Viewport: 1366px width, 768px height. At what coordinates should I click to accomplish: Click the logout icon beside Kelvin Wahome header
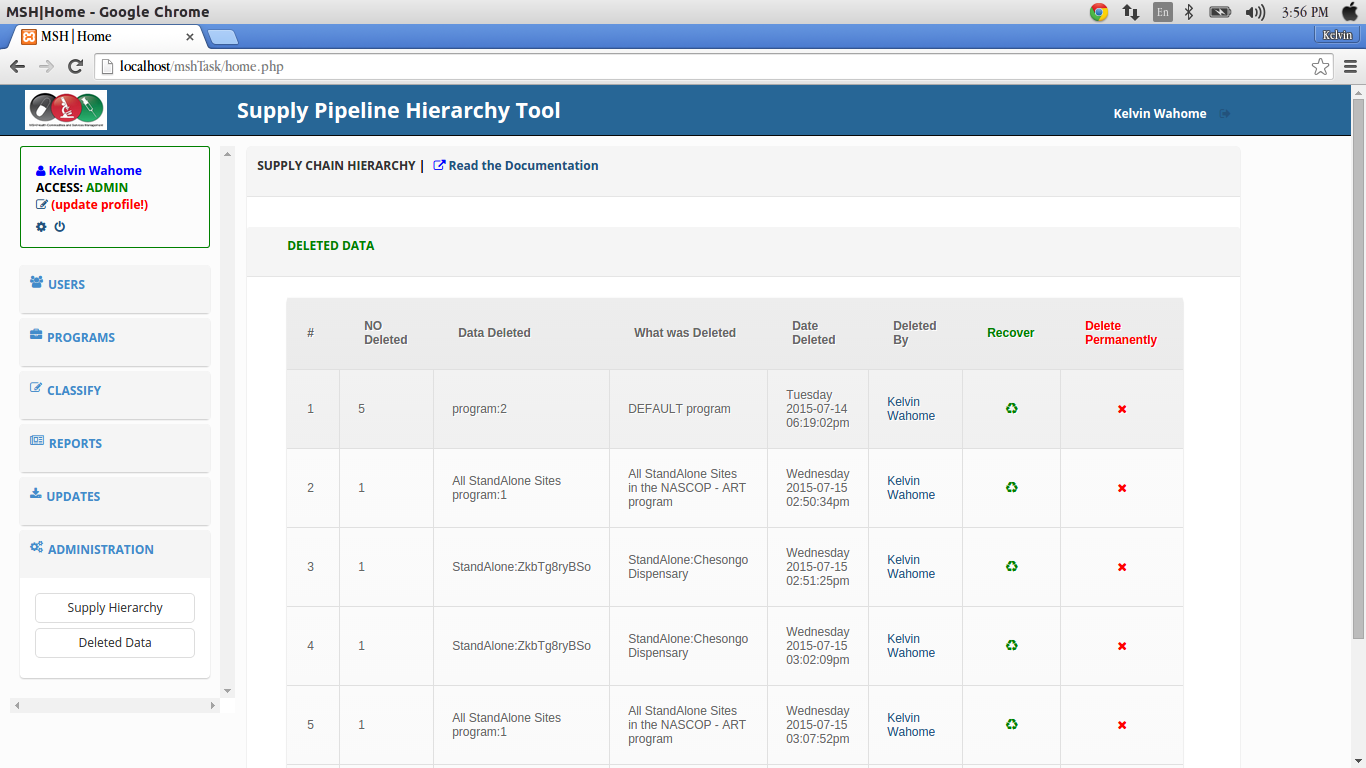tap(1225, 114)
